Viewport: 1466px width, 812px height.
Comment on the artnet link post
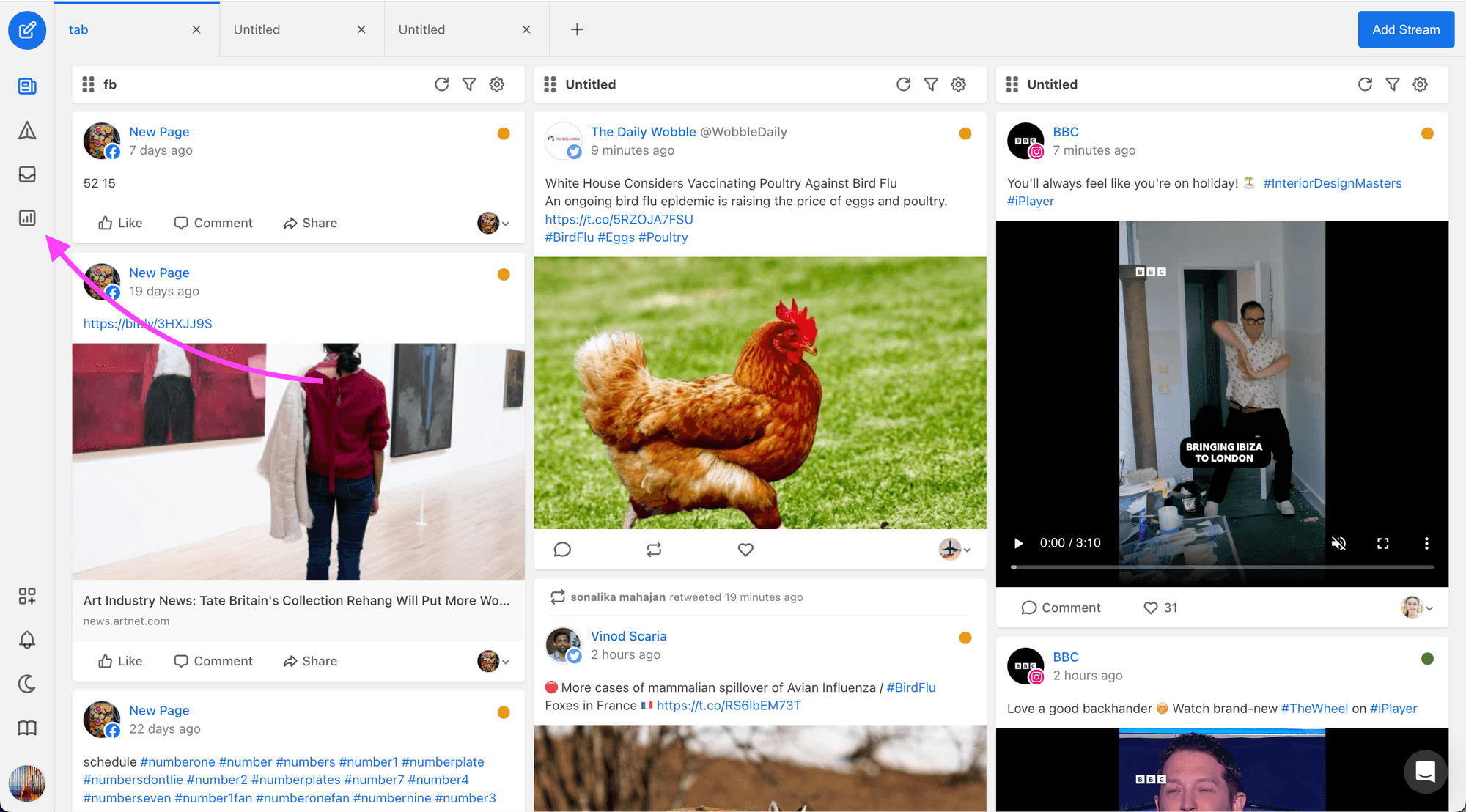pyautogui.click(x=213, y=661)
